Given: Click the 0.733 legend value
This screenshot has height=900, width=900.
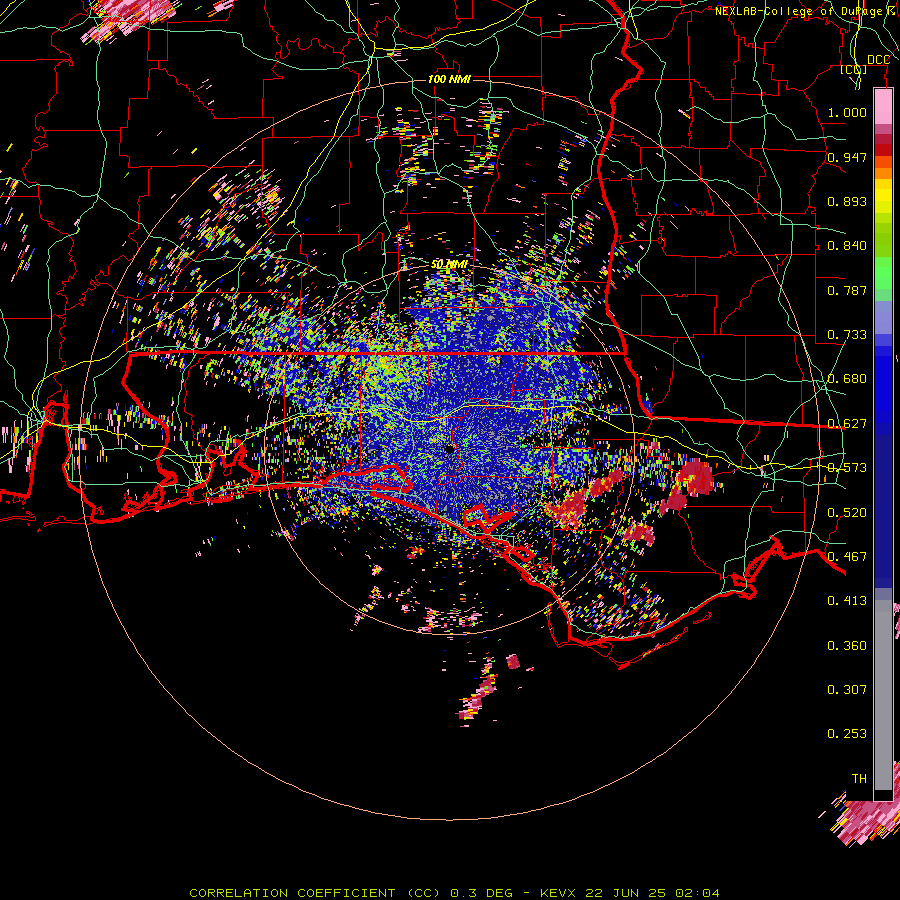Looking at the screenshot, I should pos(847,334).
